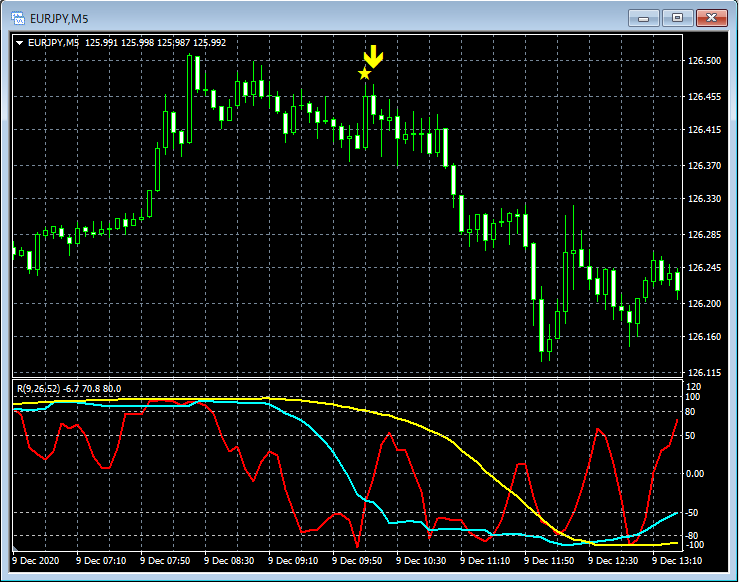Click the EURJPY,M5 window title bar text
740x582 pixels.
pos(60,18)
